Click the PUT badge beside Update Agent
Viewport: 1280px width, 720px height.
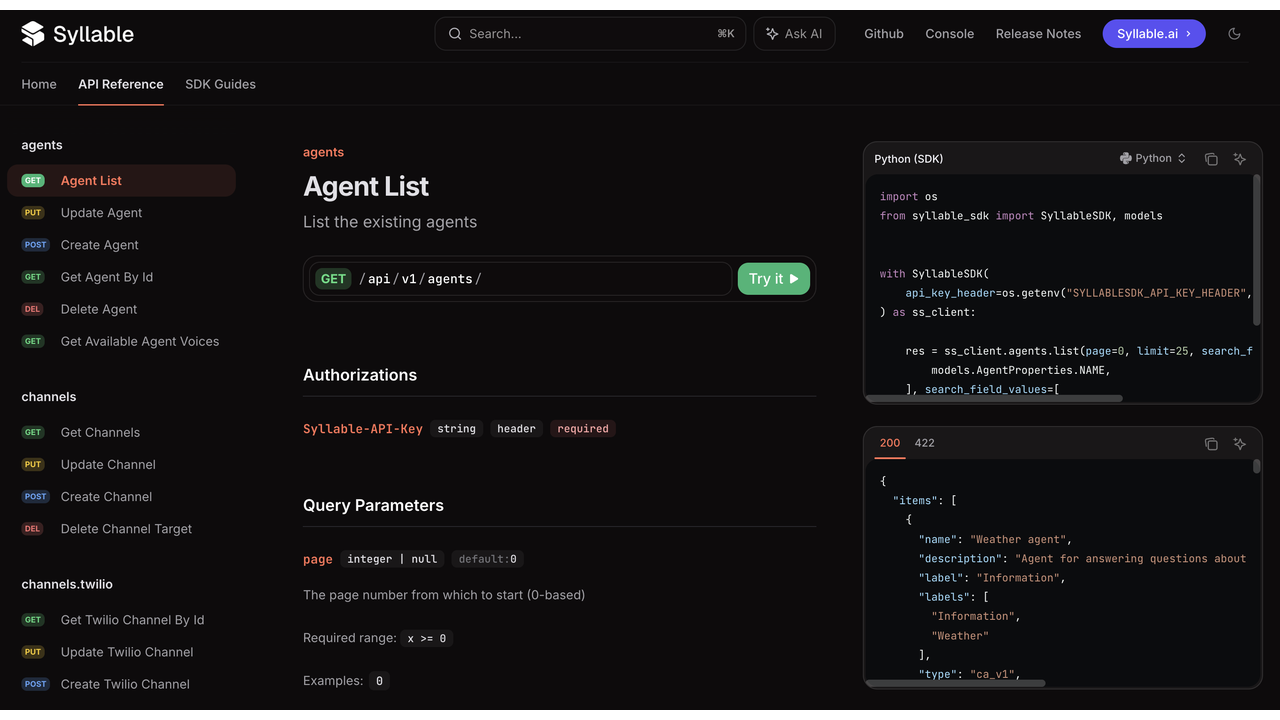point(33,213)
